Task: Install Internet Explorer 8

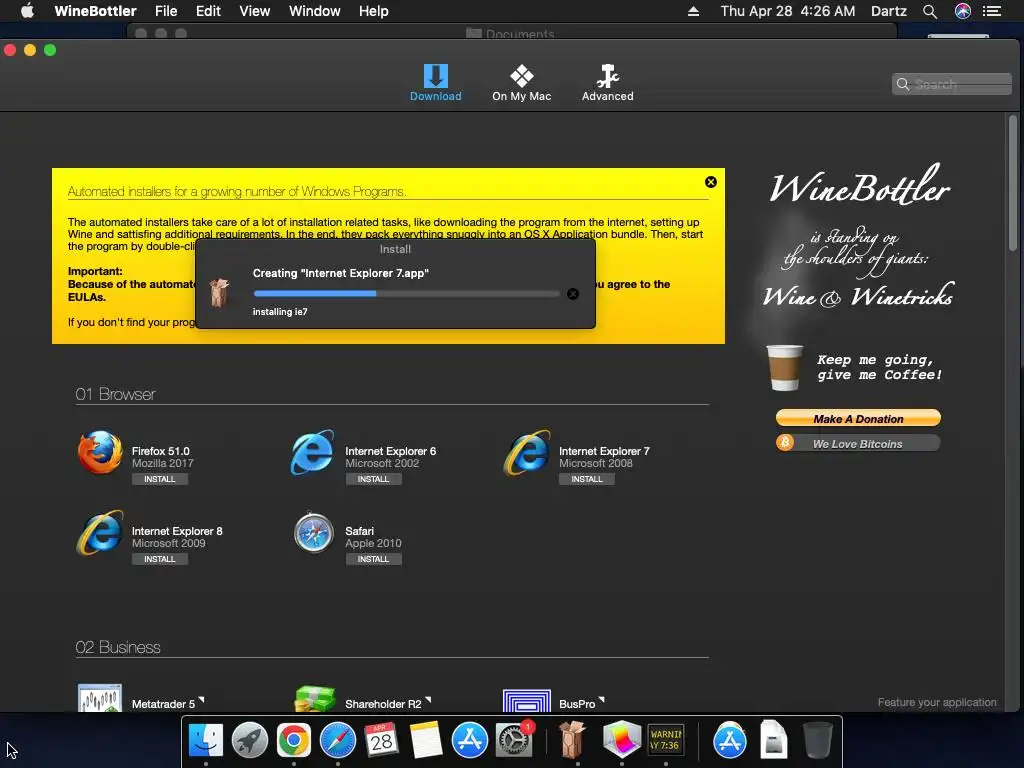Action: pos(159,560)
